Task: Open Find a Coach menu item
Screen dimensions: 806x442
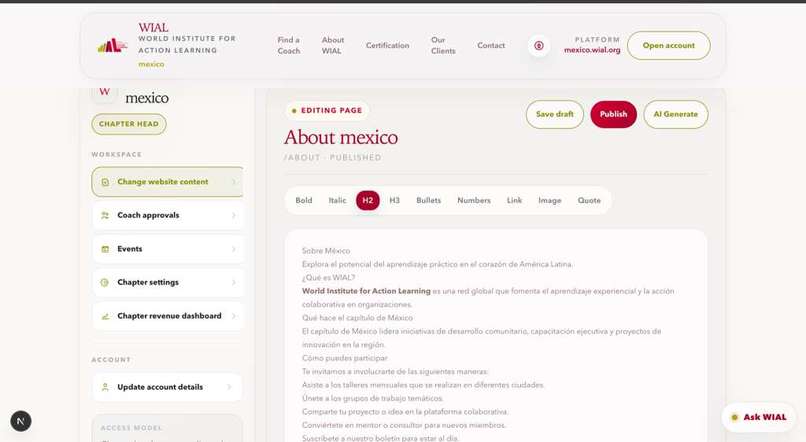Action: coord(288,45)
